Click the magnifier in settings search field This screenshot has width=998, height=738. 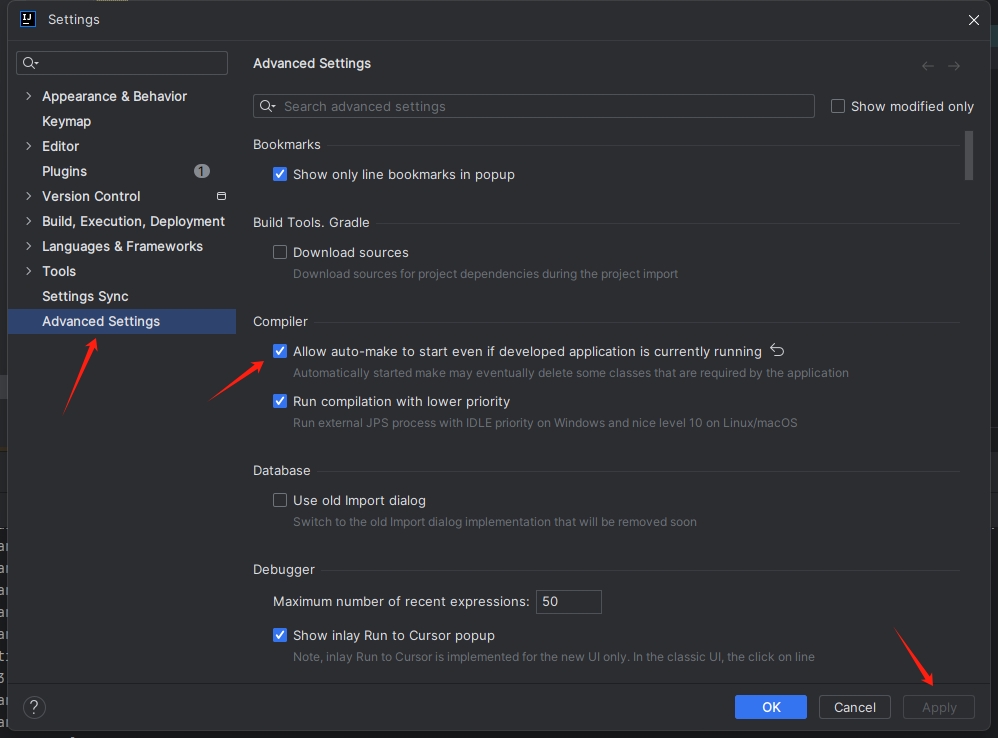coord(30,63)
